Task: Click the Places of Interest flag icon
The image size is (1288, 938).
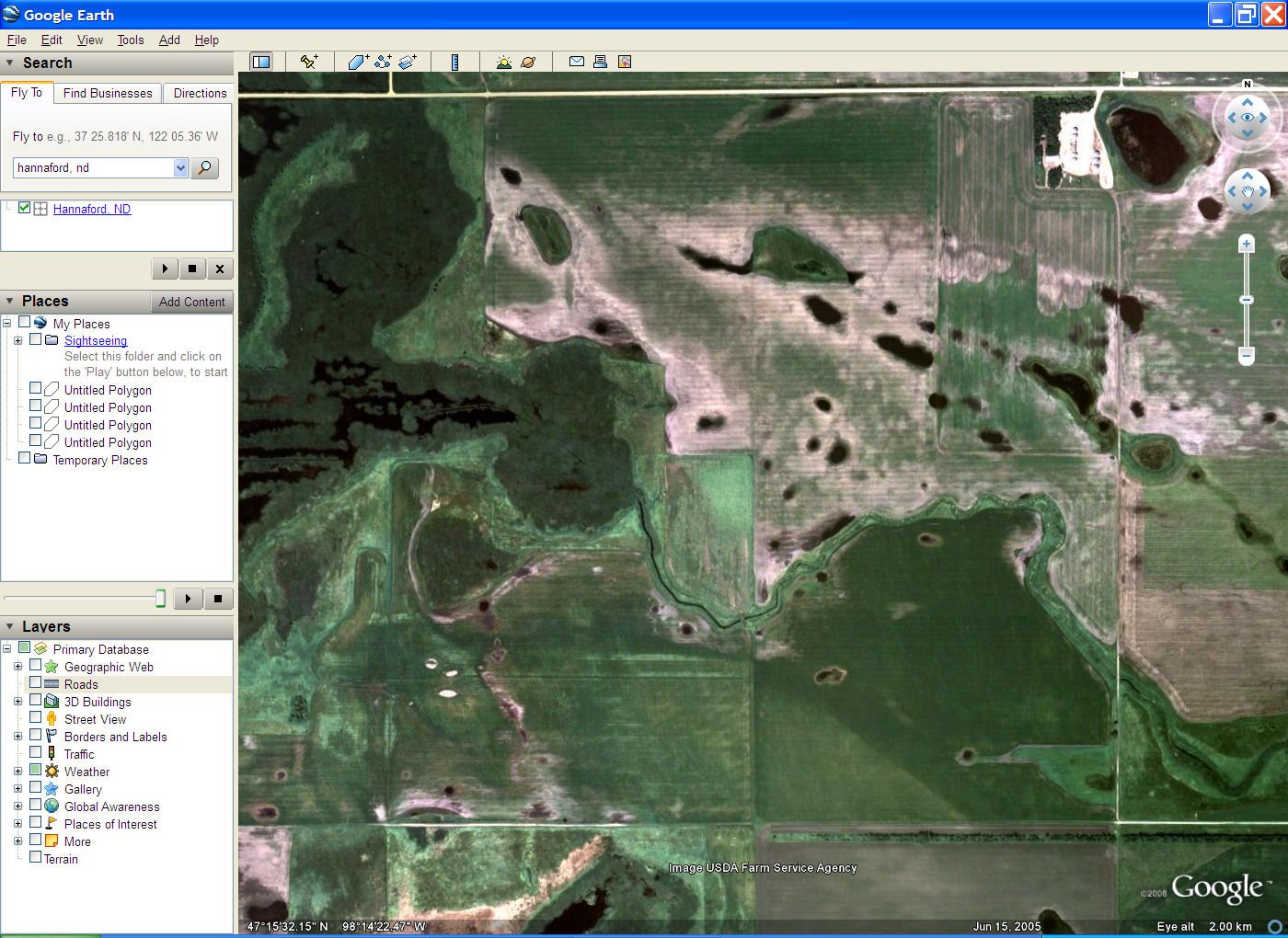Action: click(52, 824)
